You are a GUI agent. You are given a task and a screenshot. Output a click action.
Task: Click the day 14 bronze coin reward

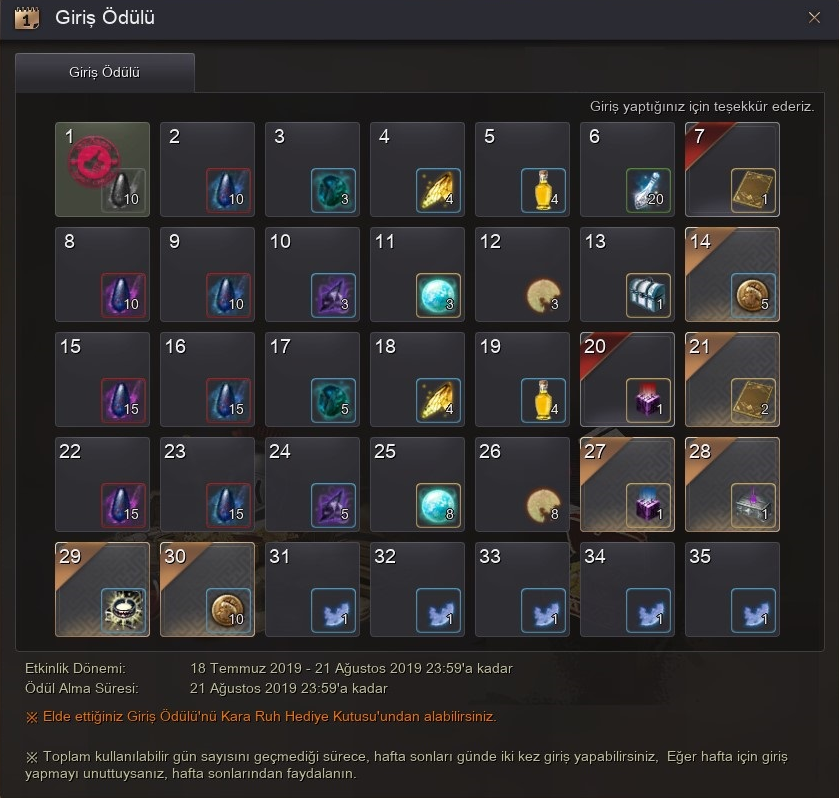pos(753,295)
